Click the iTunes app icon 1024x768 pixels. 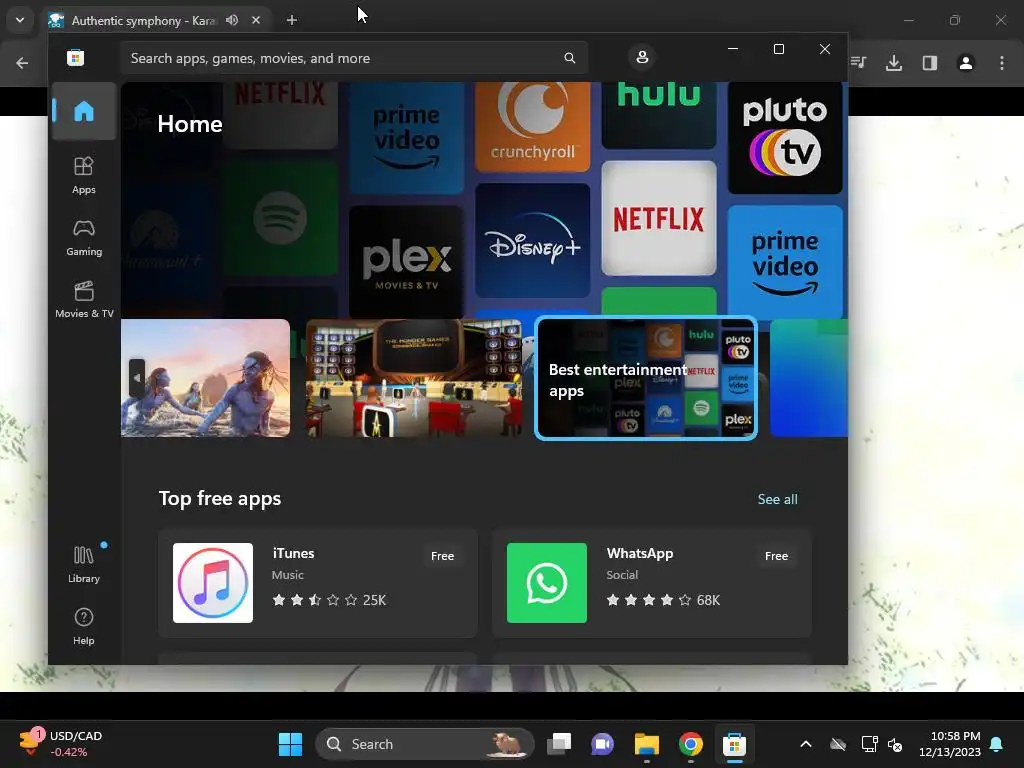(213, 583)
